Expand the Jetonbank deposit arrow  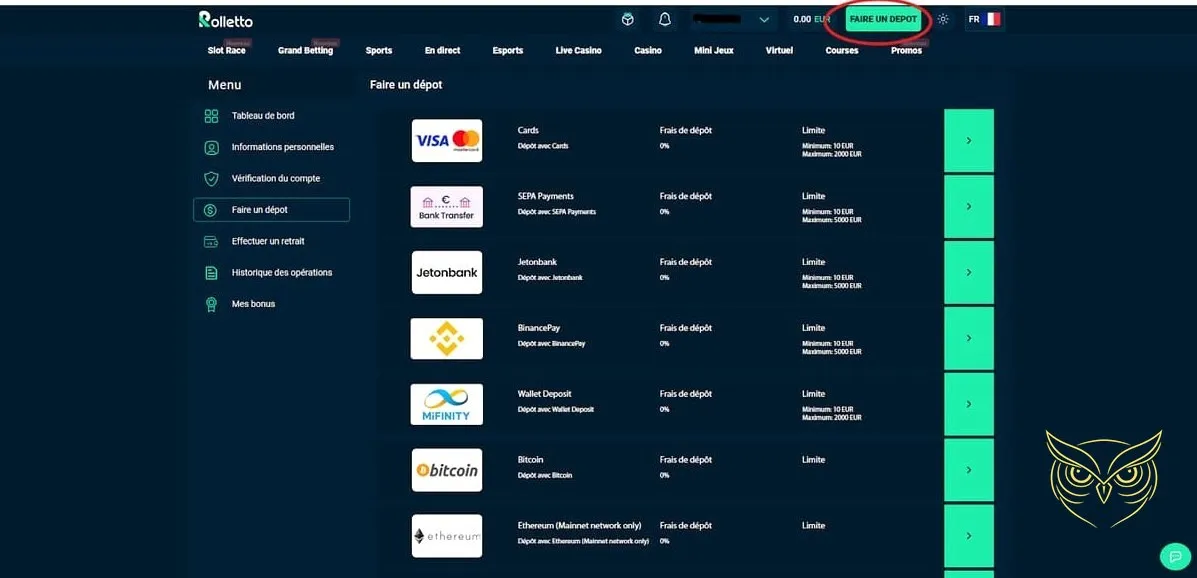[968, 272]
